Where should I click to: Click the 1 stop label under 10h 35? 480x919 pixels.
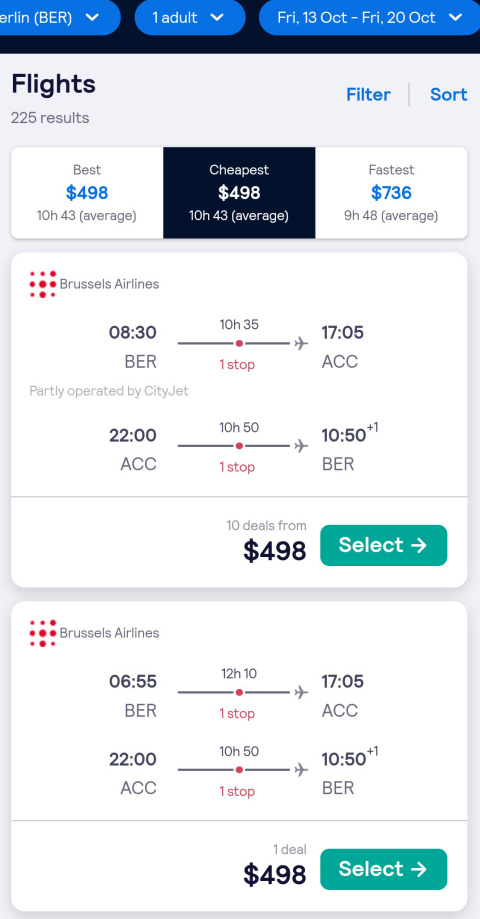pyautogui.click(x=237, y=365)
